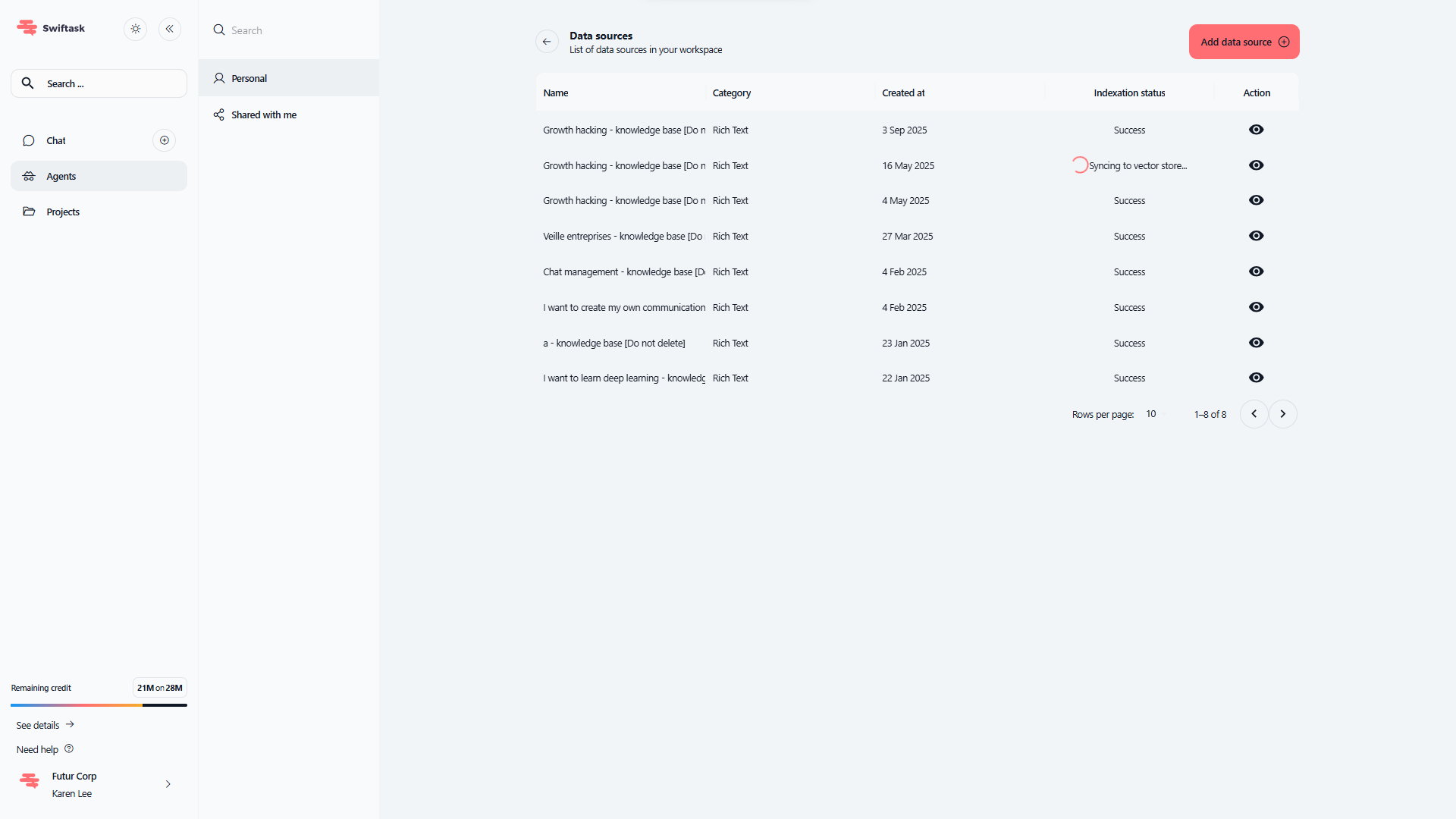1456x819 pixels.
Task: Click the Need help question mark icon
Action: pos(69,748)
